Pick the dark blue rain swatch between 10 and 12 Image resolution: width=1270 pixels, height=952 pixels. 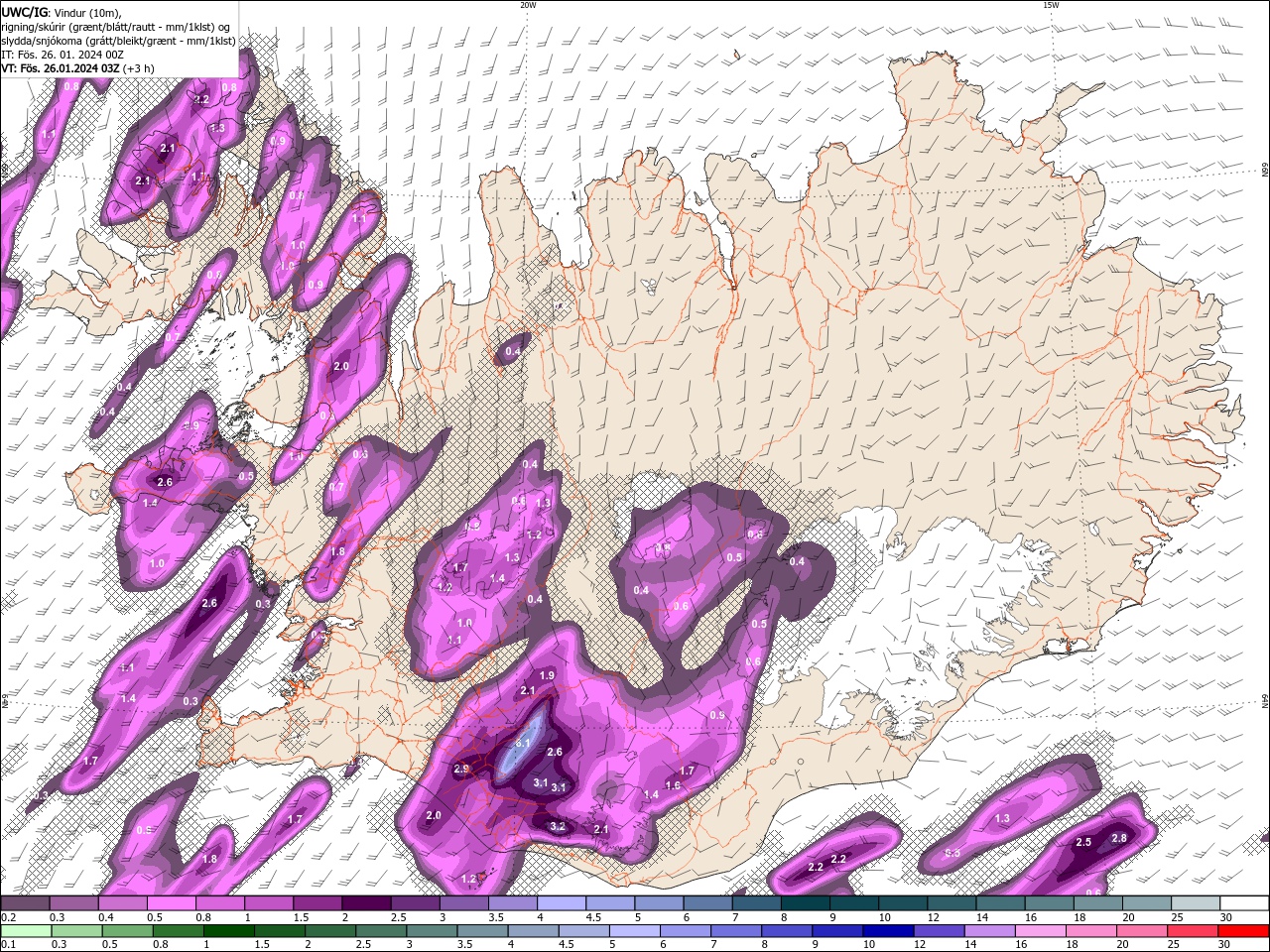[886, 931]
